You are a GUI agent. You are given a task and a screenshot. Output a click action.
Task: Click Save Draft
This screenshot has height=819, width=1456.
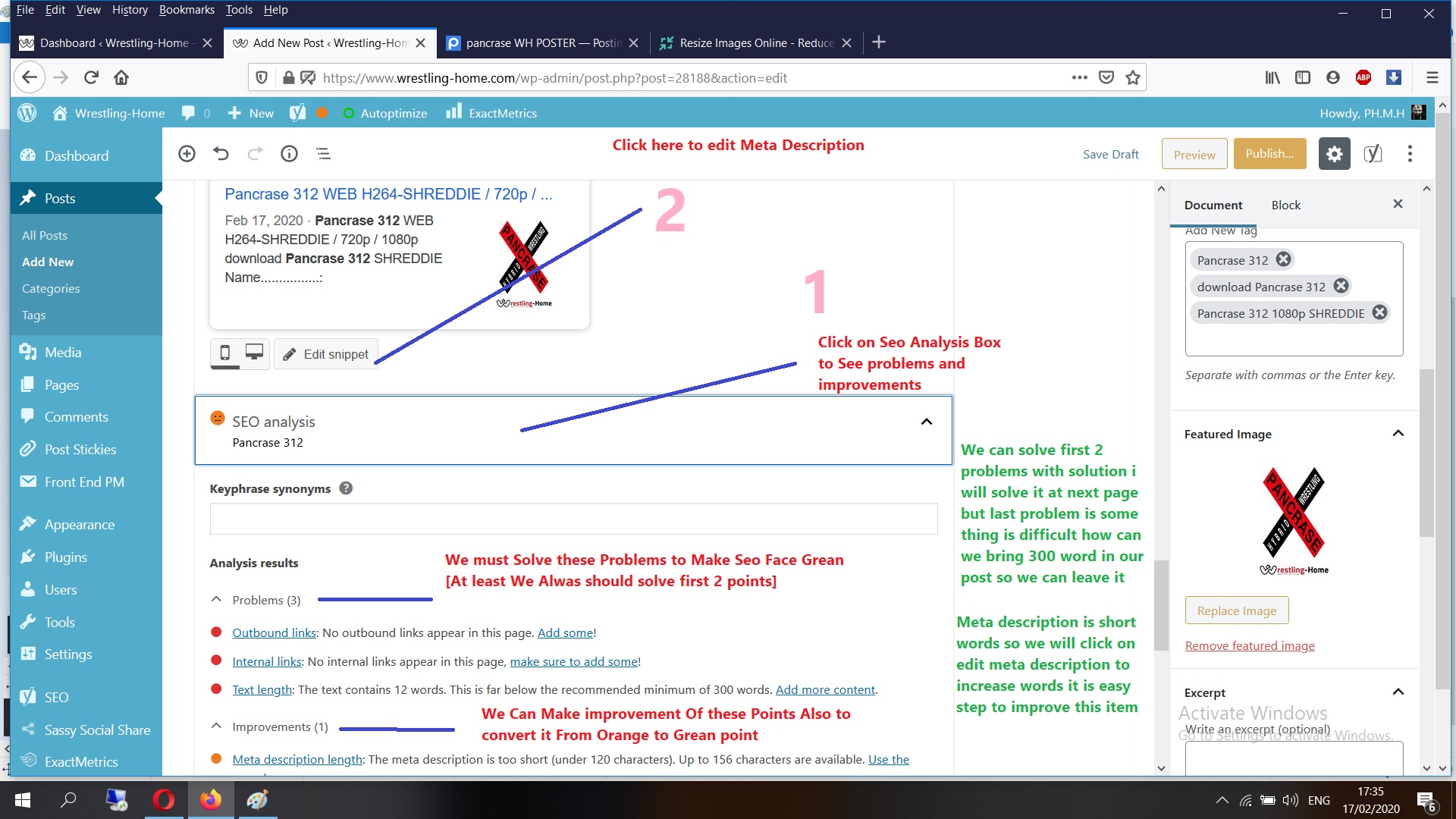pos(1110,154)
